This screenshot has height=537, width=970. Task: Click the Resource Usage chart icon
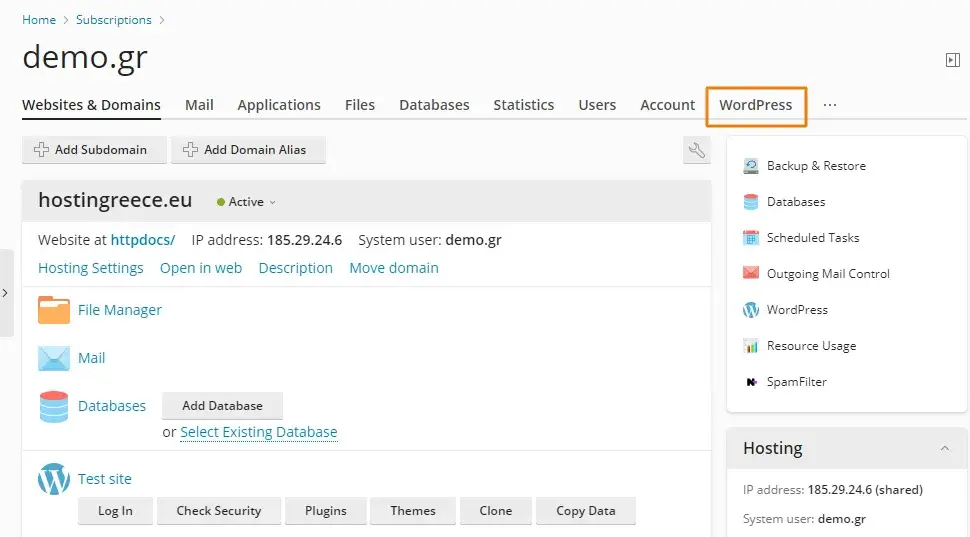750,346
